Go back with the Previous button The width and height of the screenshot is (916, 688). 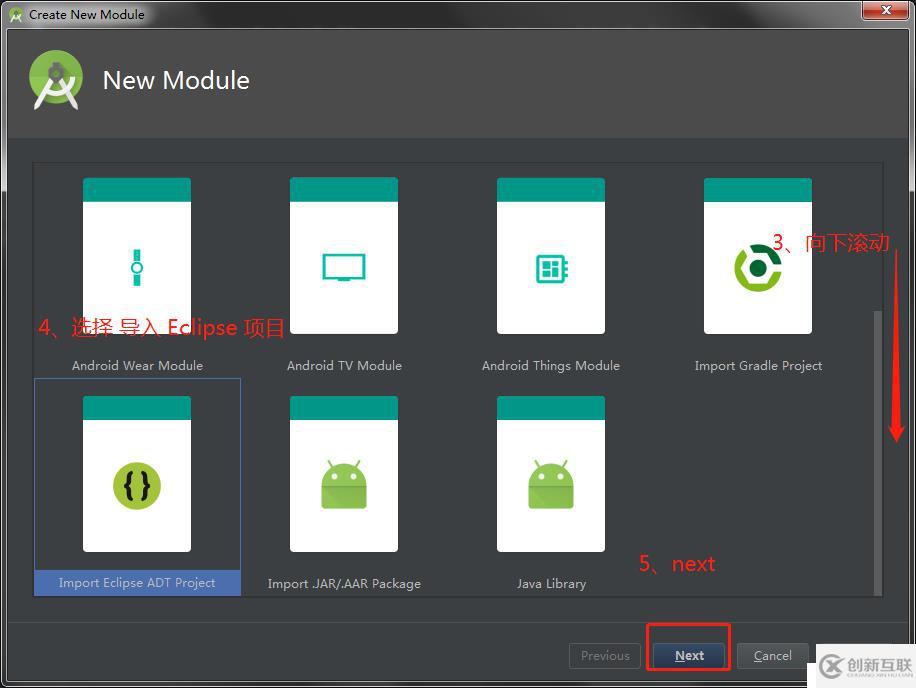[x=605, y=656]
